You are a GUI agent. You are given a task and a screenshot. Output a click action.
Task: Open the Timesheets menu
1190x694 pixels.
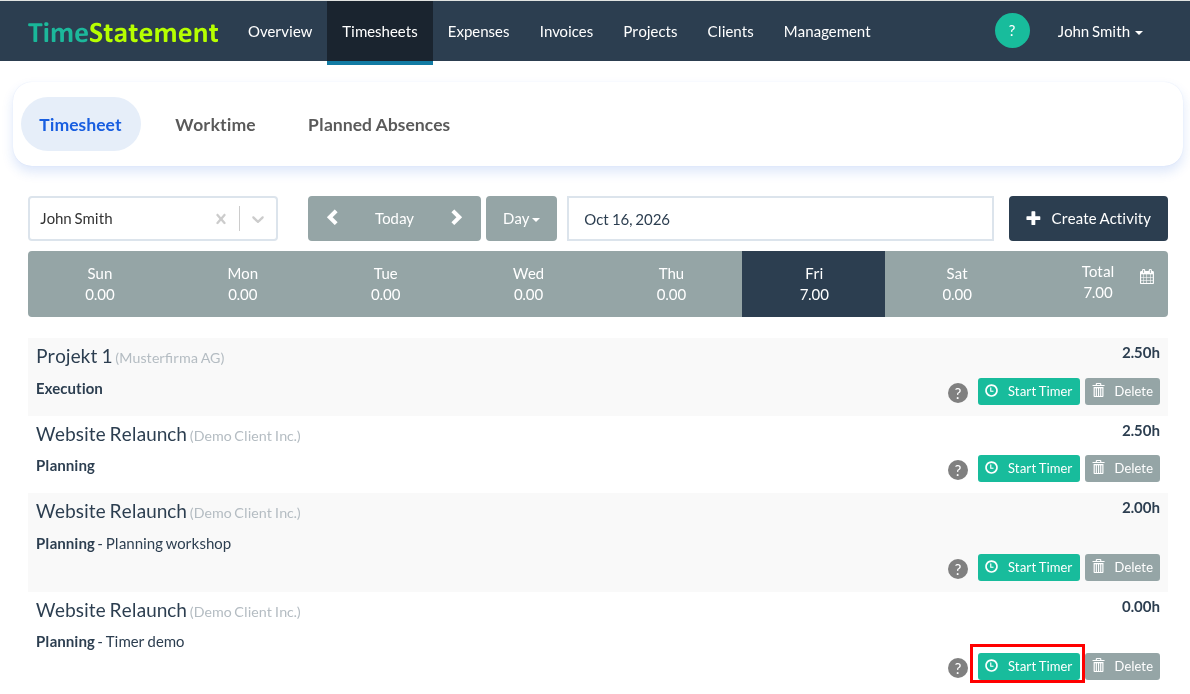(379, 31)
